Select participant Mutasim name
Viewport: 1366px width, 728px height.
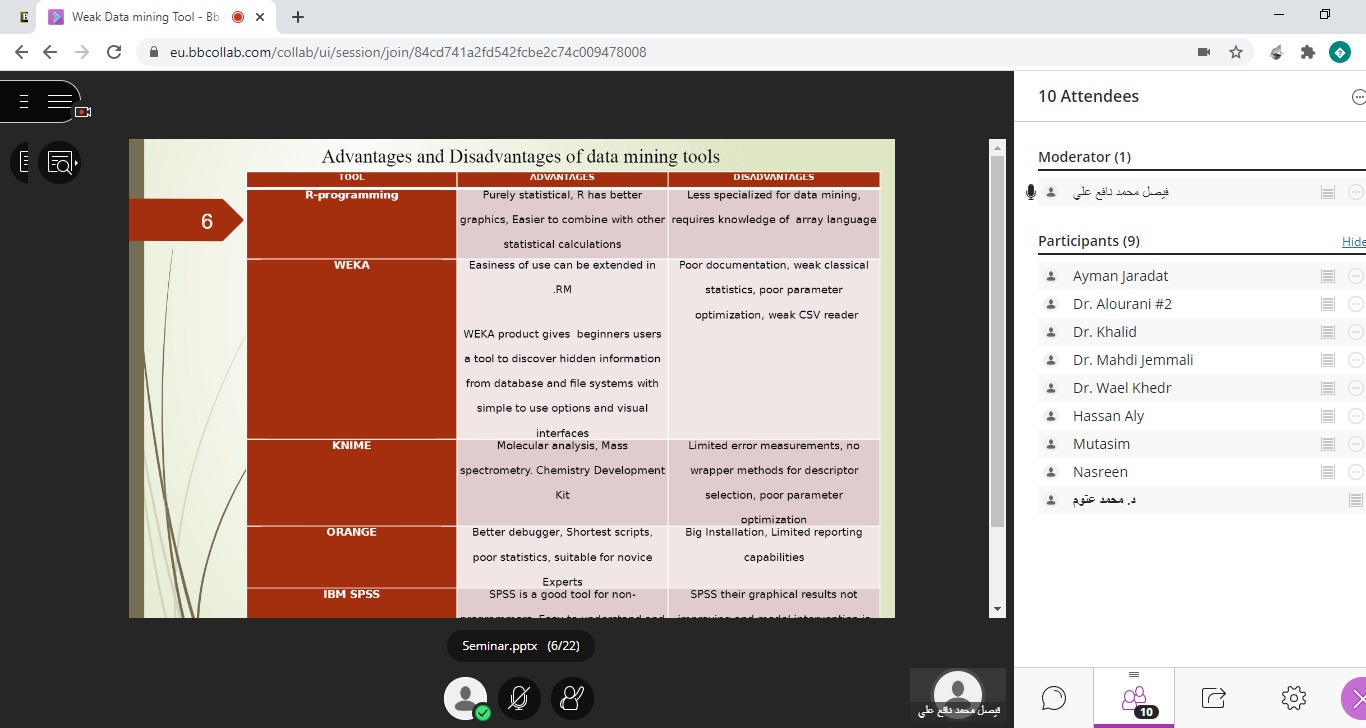[1101, 444]
